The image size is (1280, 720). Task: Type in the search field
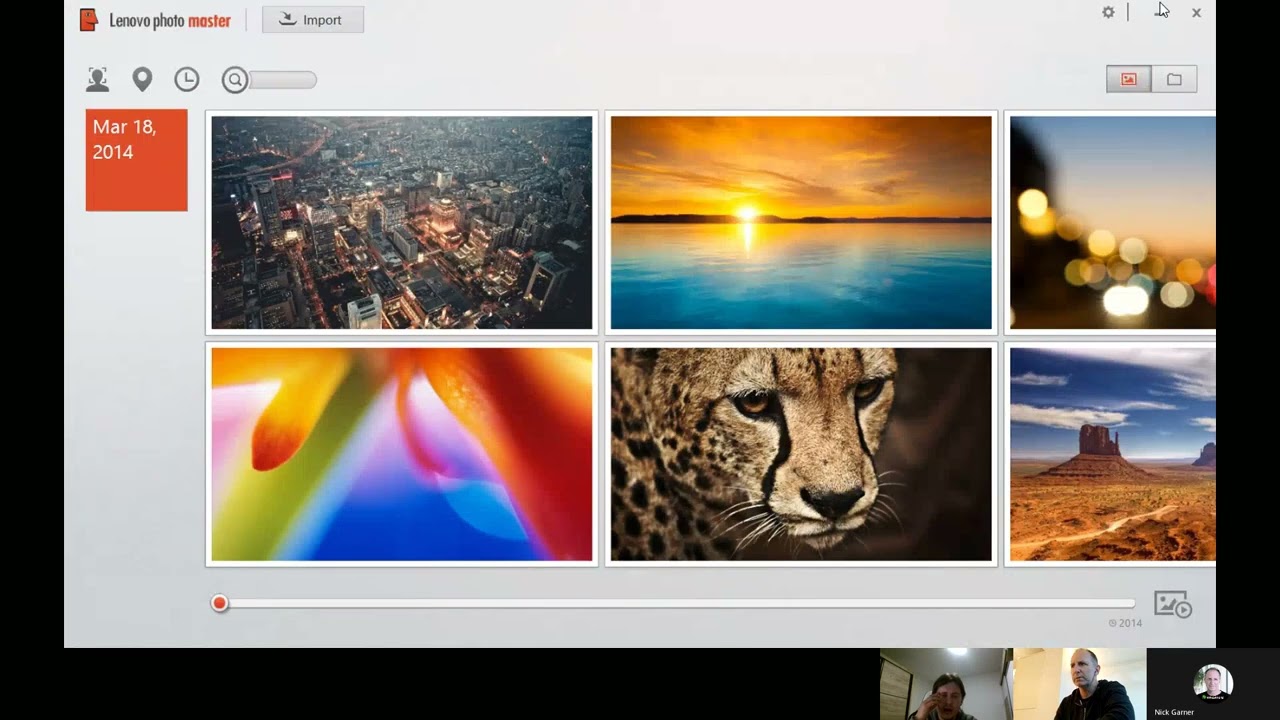(x=283, y=81)
